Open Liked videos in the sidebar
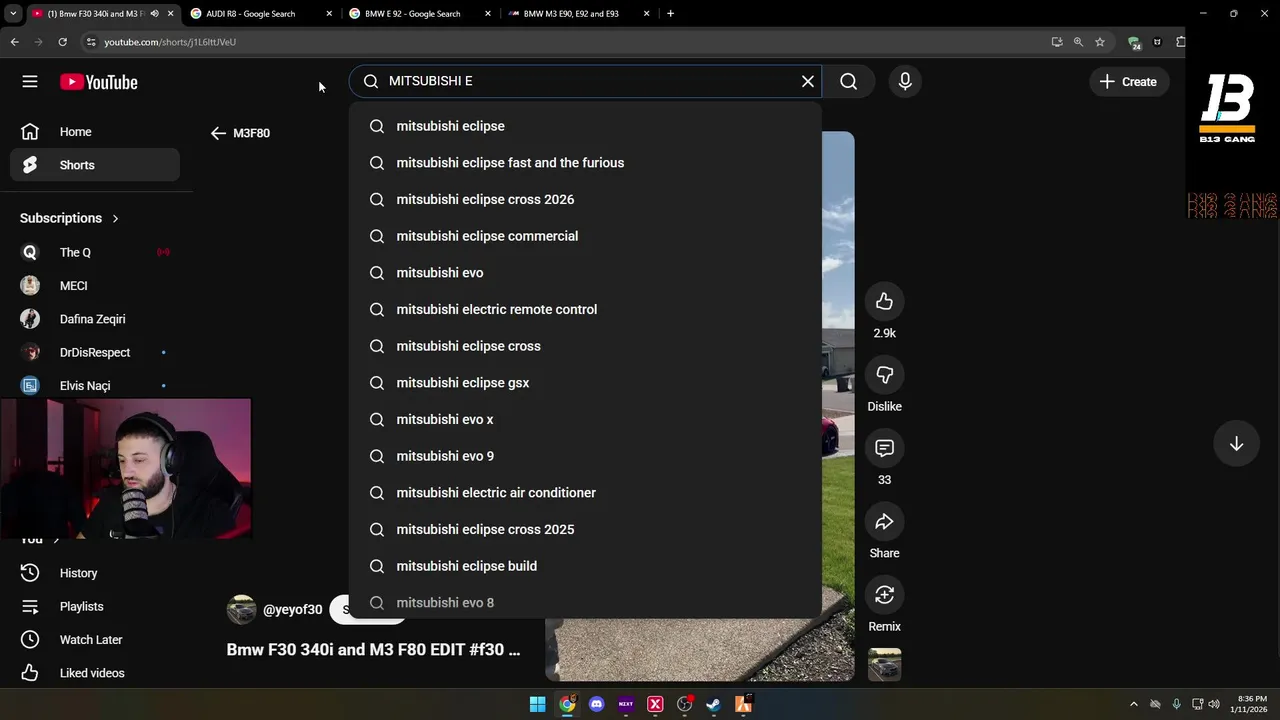 tap(95, 673)
